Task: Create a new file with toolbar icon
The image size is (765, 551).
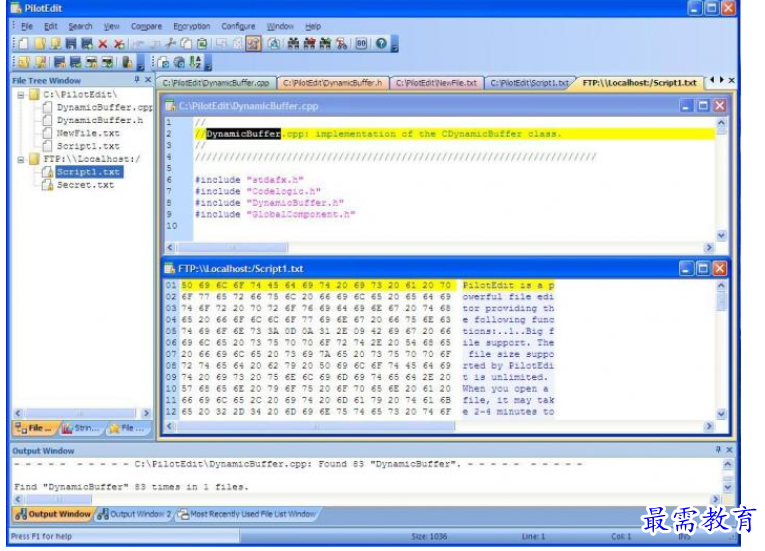Action: coord(23,44)
